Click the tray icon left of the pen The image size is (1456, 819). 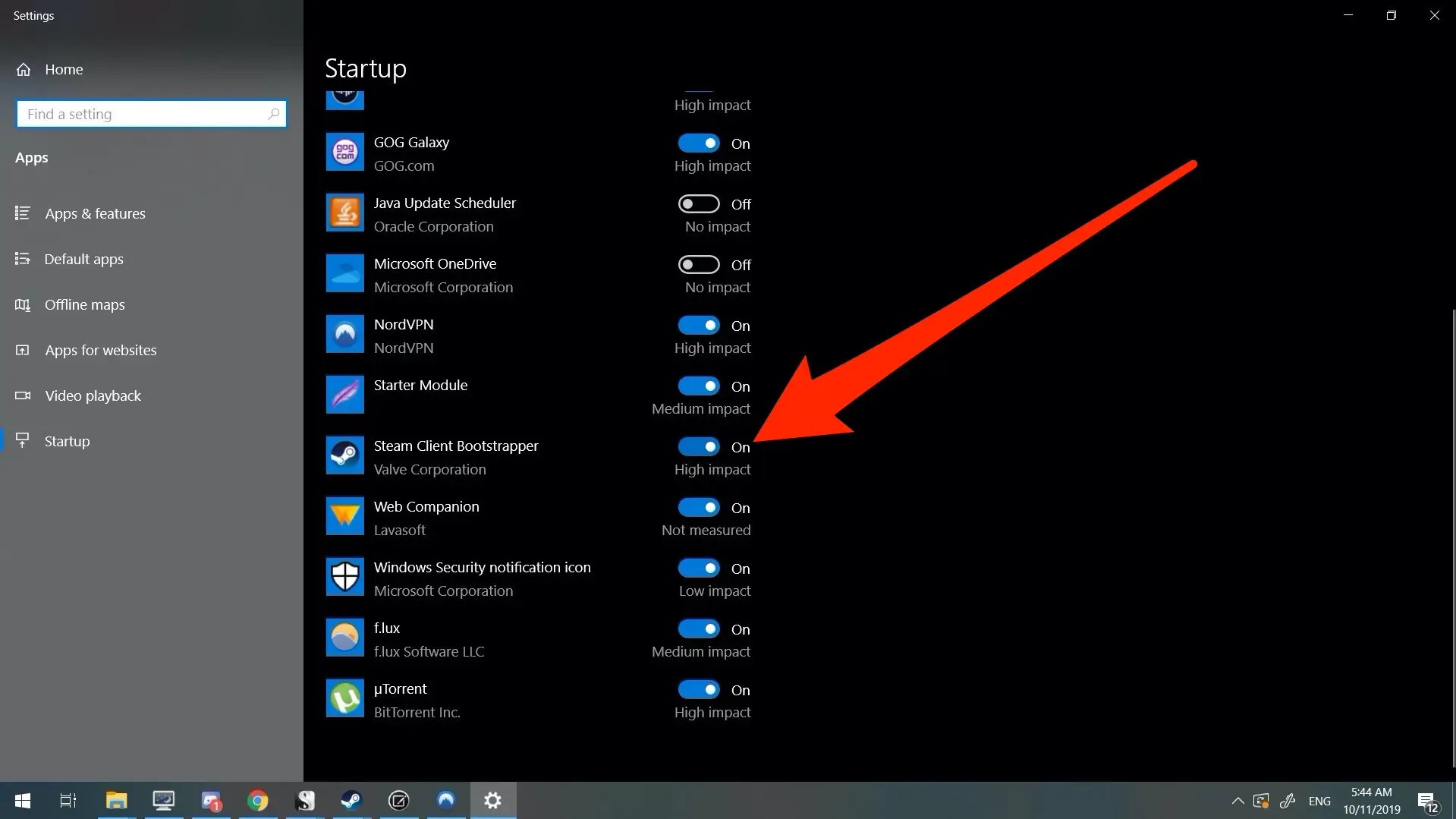click(1262, 801)
